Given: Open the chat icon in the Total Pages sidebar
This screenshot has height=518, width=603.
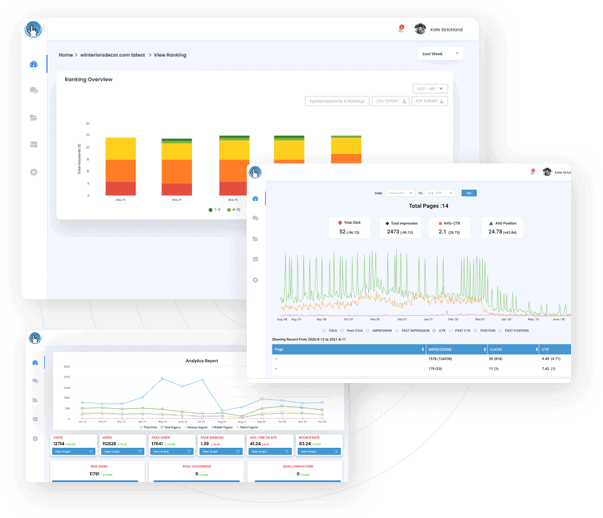Looking at the screenshot, I should tap(255, 218).
